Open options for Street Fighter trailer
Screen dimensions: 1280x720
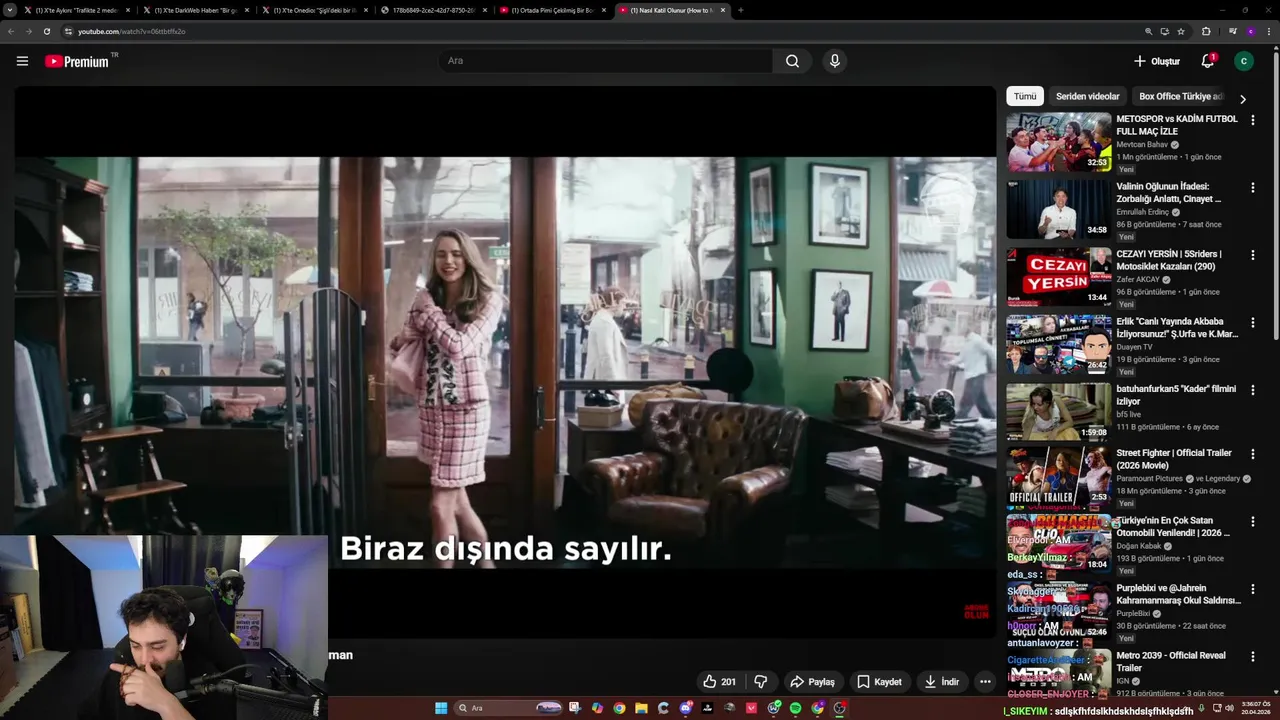tap(1252, 454)
